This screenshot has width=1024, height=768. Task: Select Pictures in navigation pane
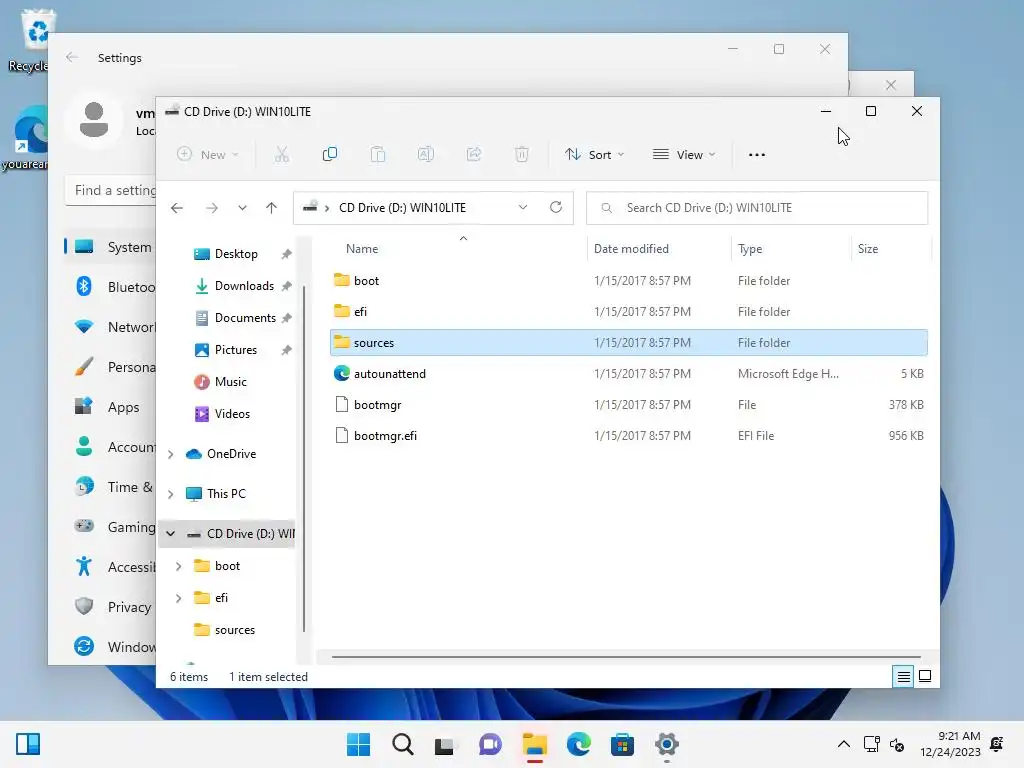pos(236,350)
